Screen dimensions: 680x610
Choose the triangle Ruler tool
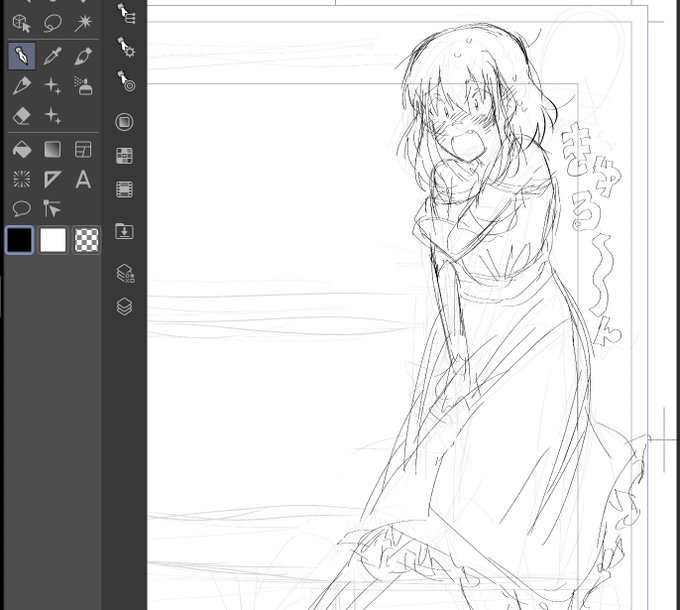[52, 179]
